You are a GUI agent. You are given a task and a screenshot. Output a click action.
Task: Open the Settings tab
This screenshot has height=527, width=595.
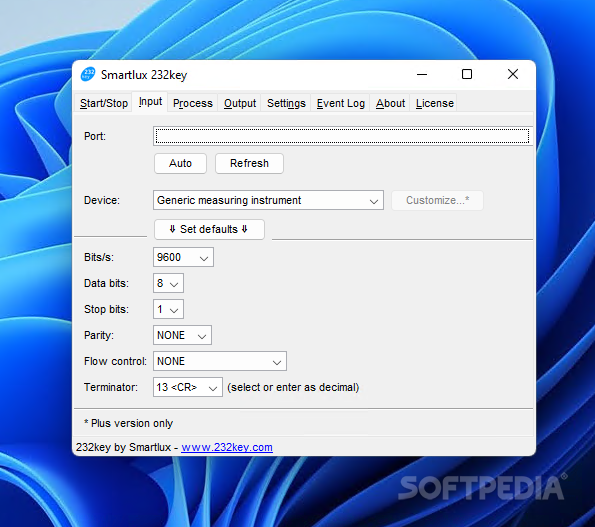pyautogui.click(x=286, y=103)
